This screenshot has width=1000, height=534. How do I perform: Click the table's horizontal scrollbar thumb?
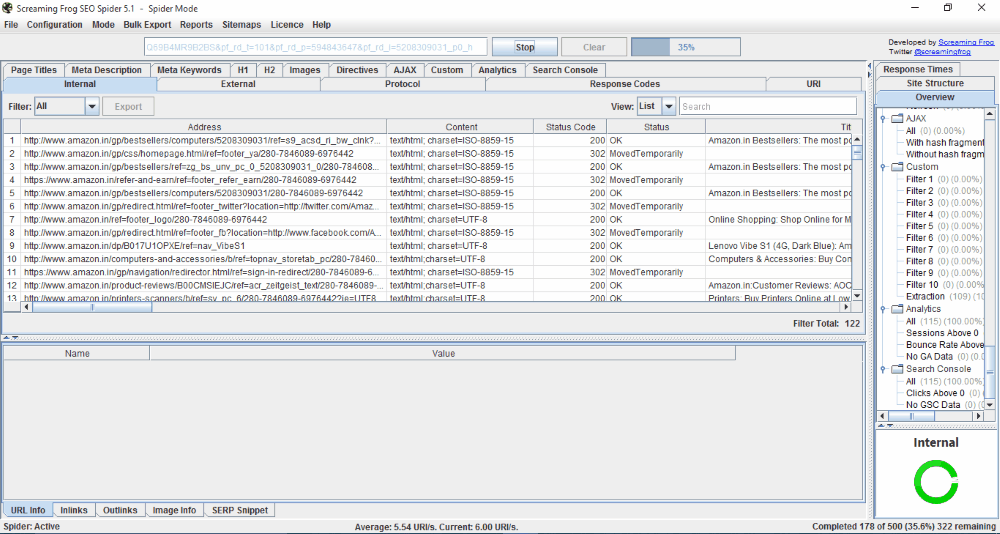pyautogui.click(x=92, y=308)
